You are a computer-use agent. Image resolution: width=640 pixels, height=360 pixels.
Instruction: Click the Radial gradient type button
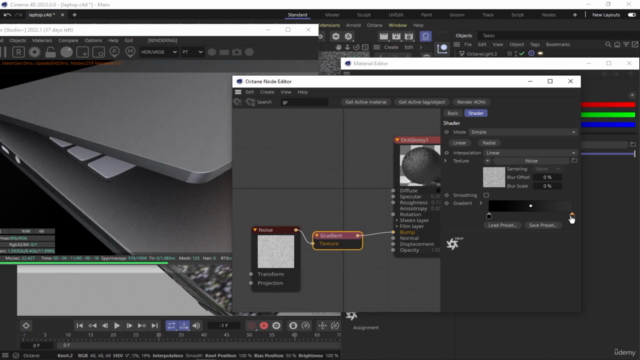489,143
